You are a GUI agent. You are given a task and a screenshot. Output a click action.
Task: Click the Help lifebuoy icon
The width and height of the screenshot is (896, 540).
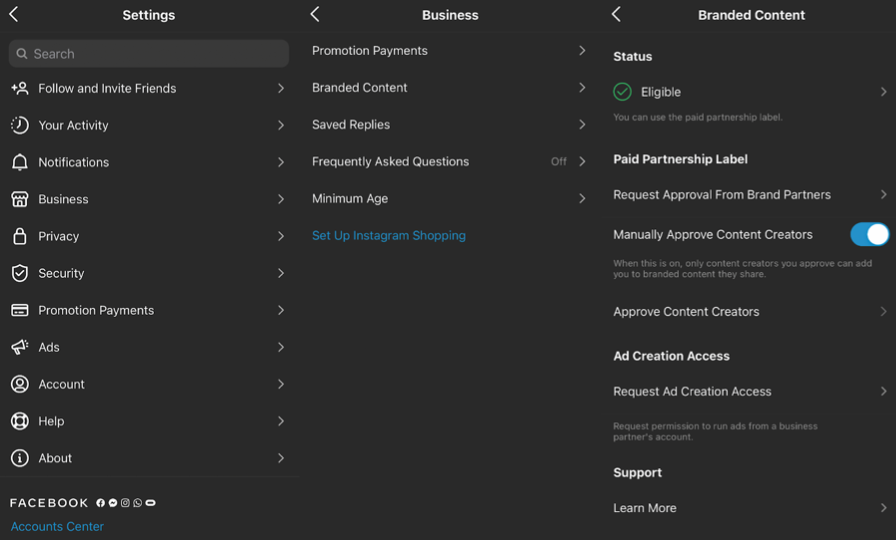click(x=19, y=421)
